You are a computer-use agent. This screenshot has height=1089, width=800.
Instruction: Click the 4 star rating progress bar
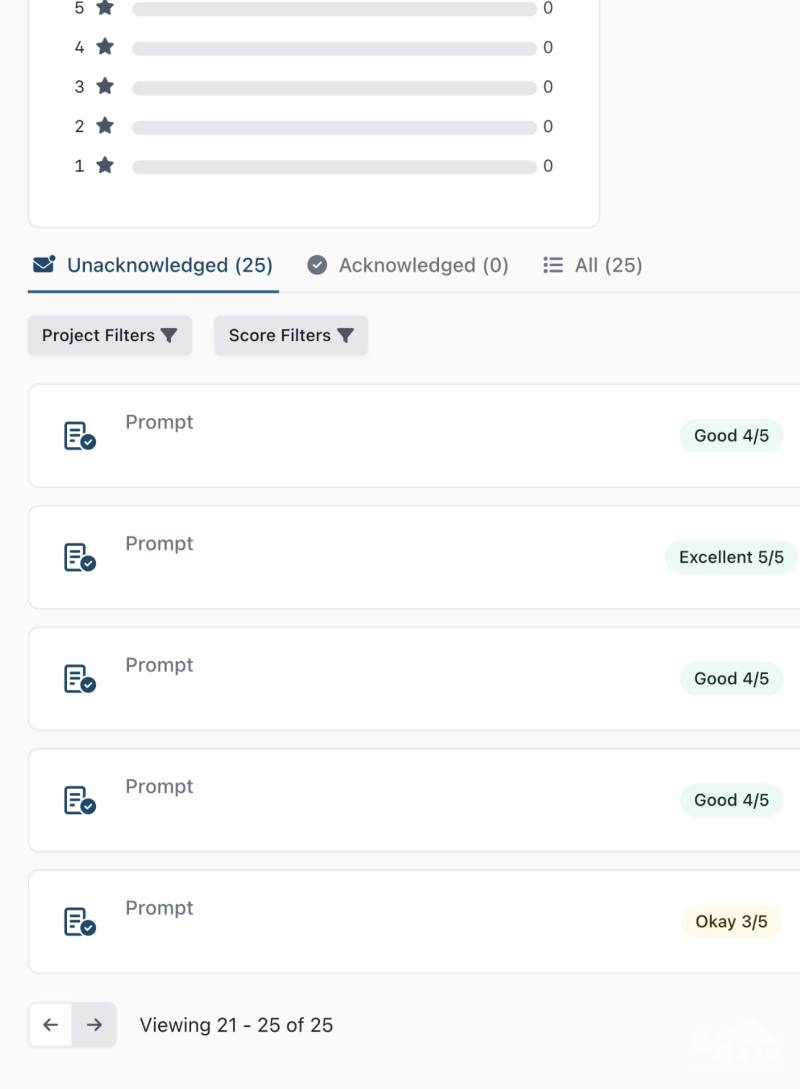click(334, 48)
